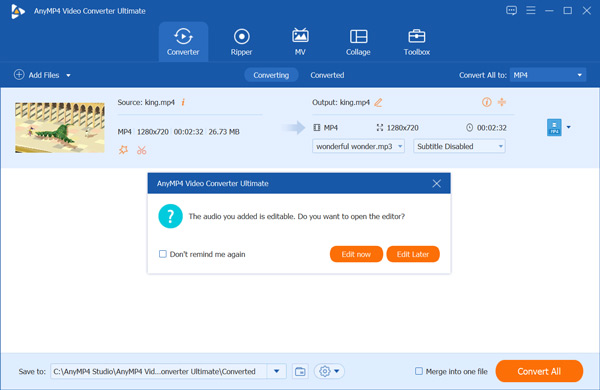Image resolution: width=600 pixels, height=390 pixels.
Task: Open the Subtitle Disabled dropdown
Action: [x=459, y=146]
